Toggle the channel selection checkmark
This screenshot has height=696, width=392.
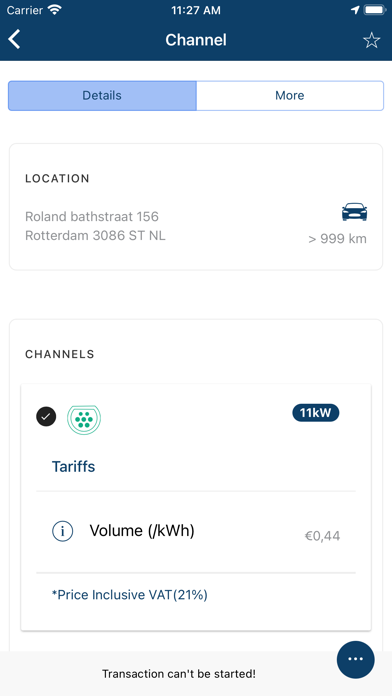point(46,417)
